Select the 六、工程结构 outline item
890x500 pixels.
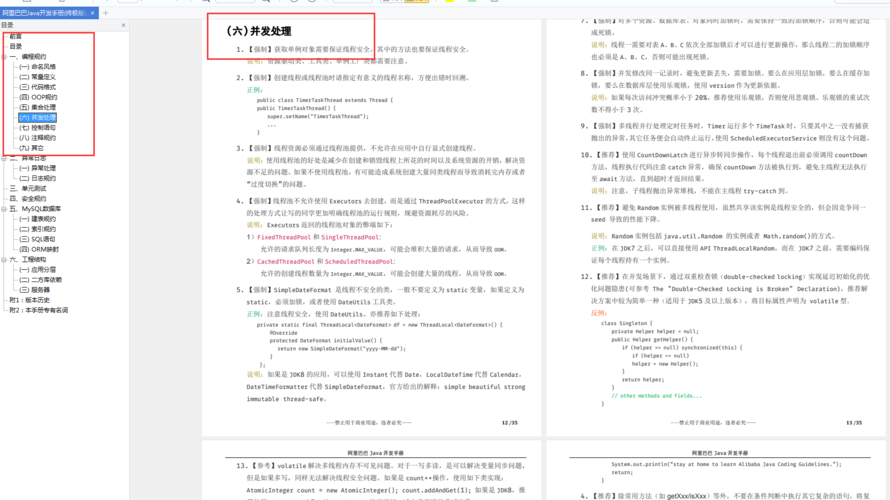pyautogui.click(x=28, y=259)
